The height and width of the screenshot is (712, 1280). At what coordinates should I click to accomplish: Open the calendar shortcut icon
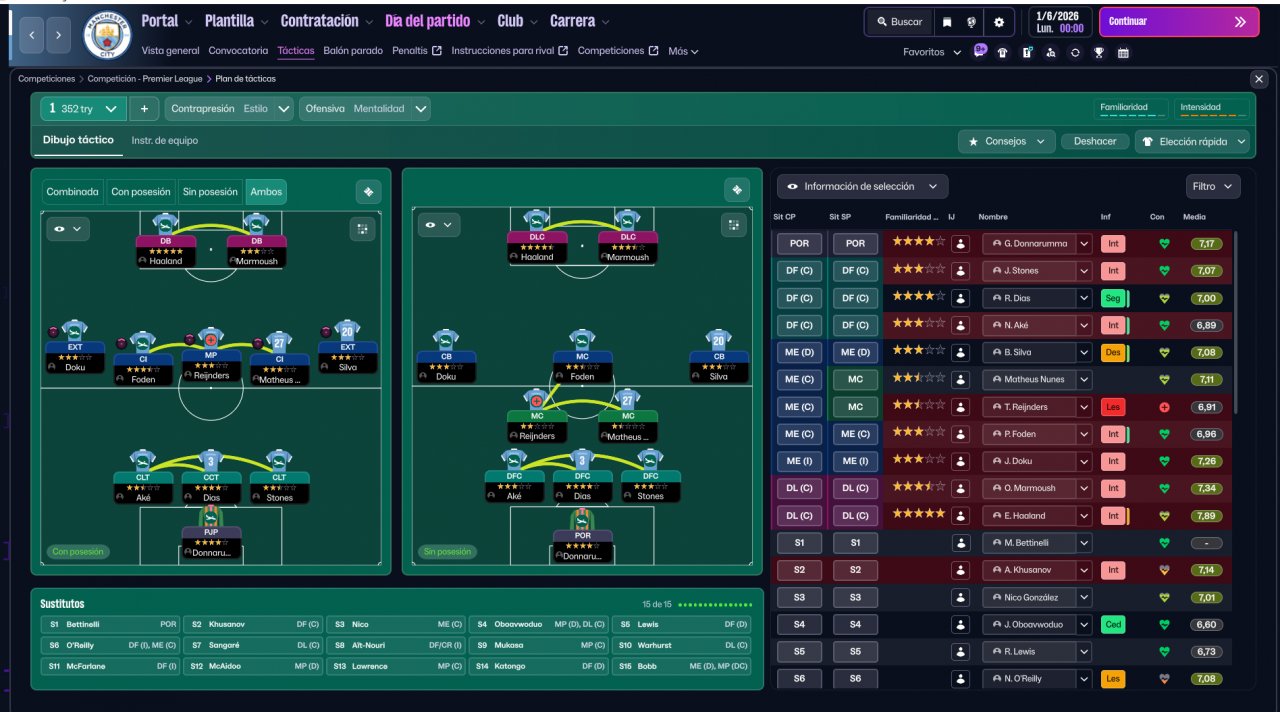click(x=1123, y=53)
